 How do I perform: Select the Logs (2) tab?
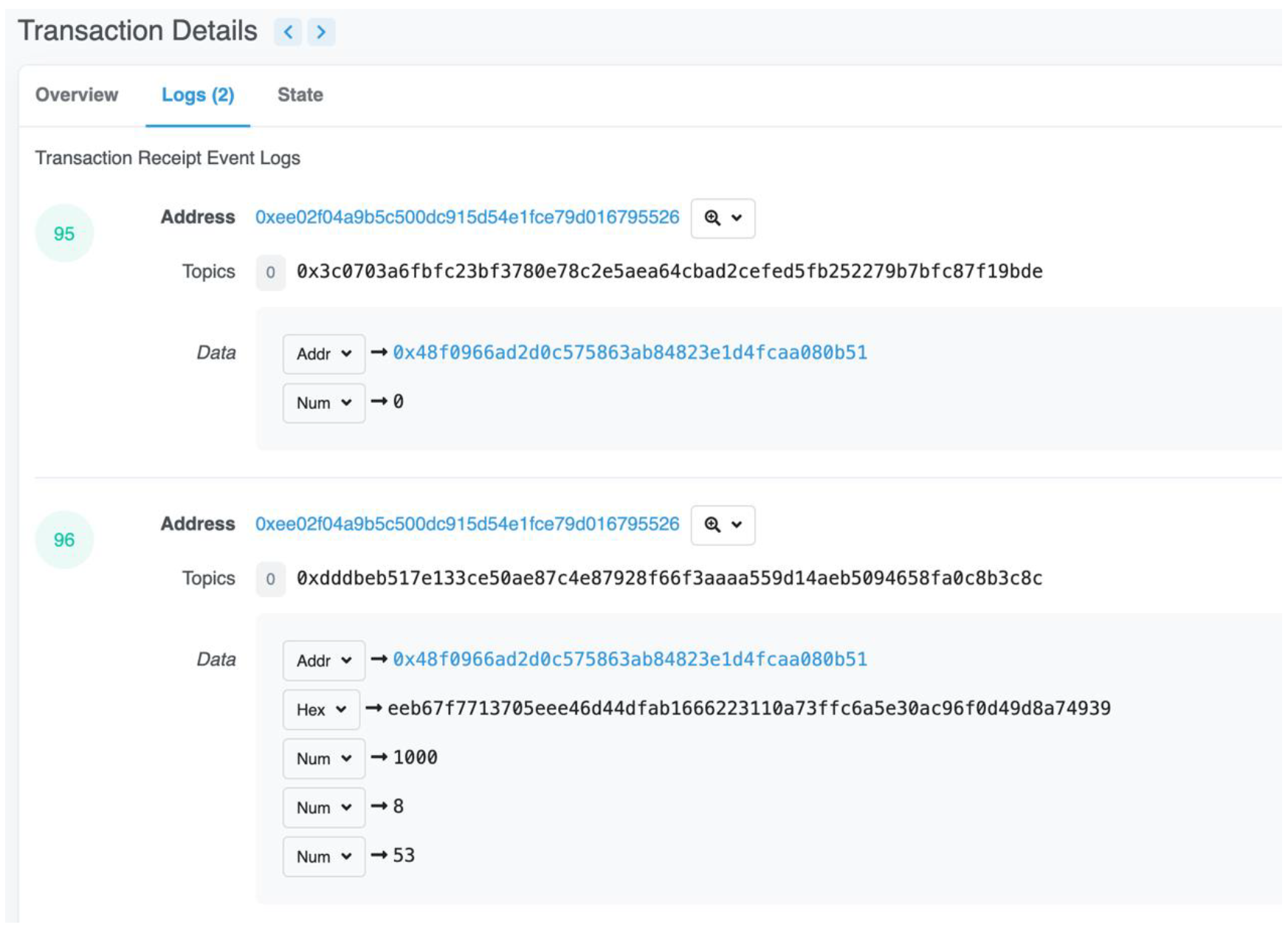tap(198, 95)
